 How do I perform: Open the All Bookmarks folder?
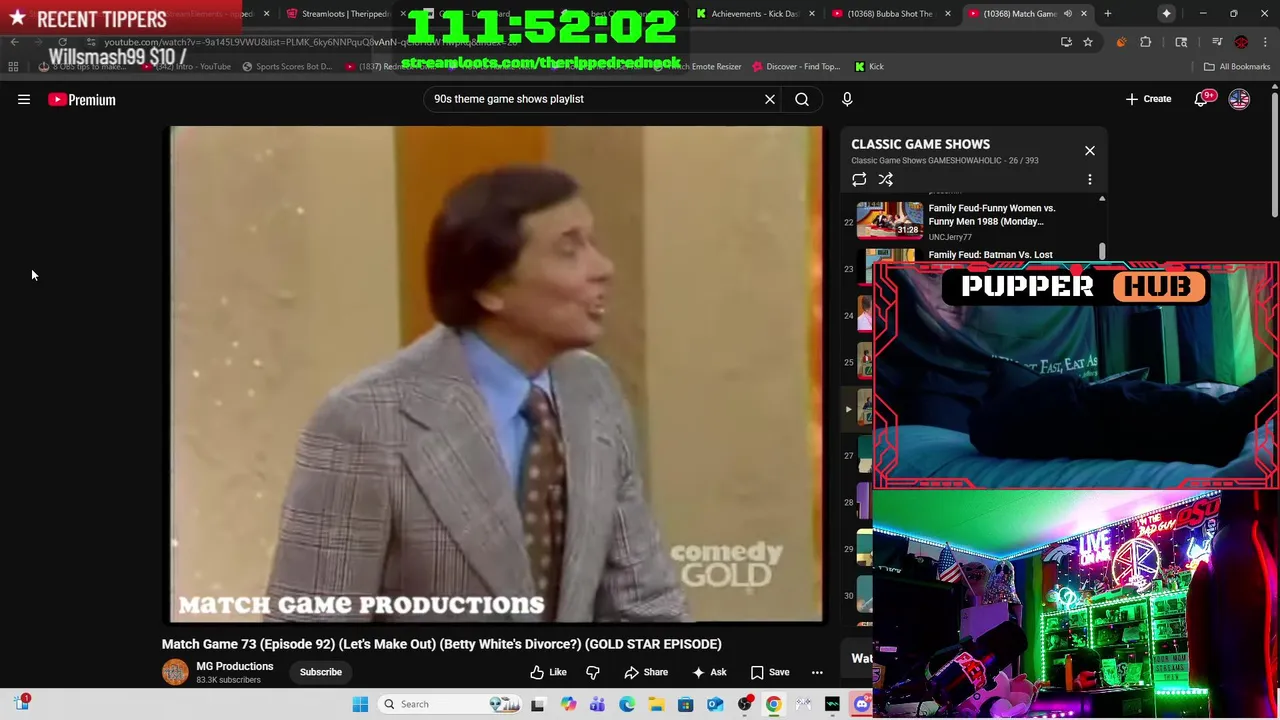[x=1237, y=67]
